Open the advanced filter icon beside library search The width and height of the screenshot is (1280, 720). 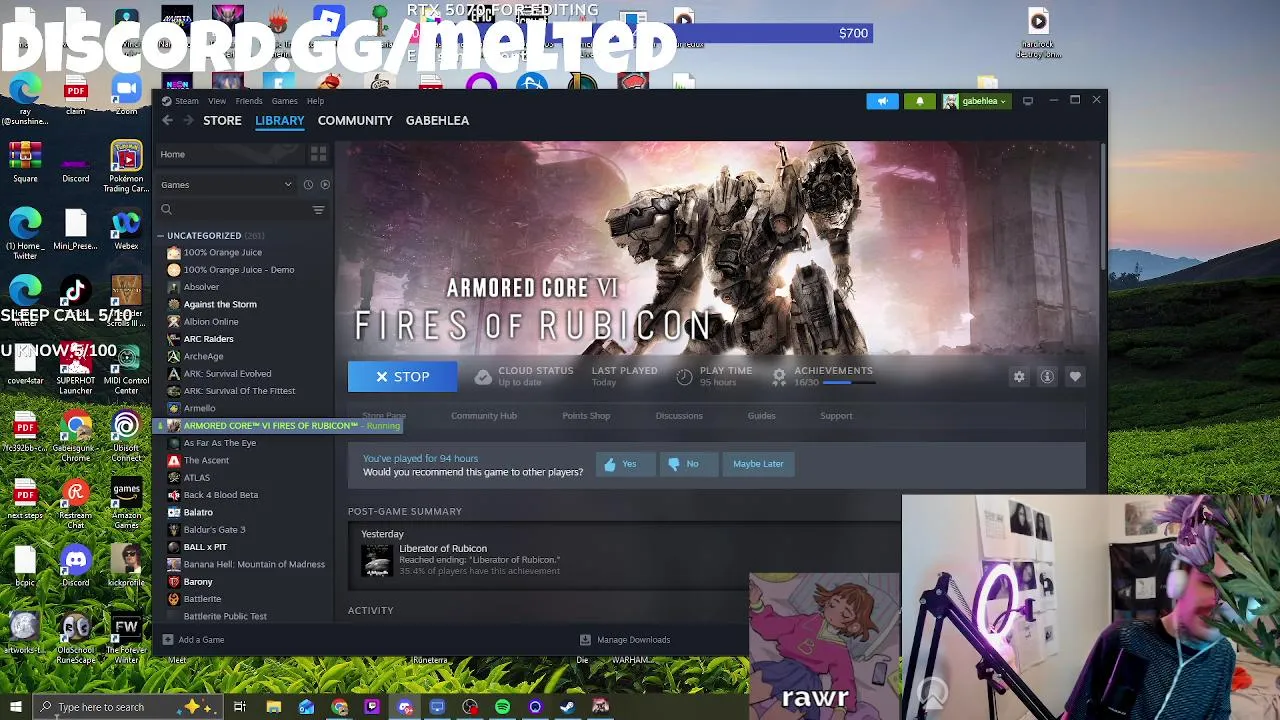(318, 209)
